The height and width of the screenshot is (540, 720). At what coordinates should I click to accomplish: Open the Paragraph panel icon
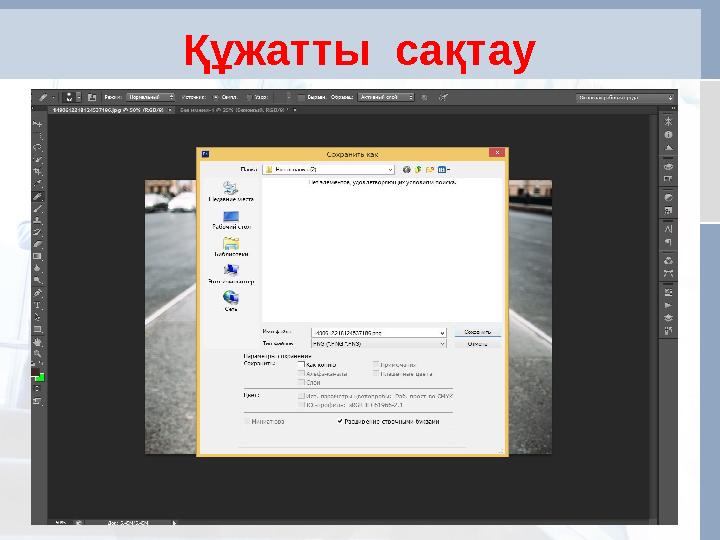[x=668, y=242]
